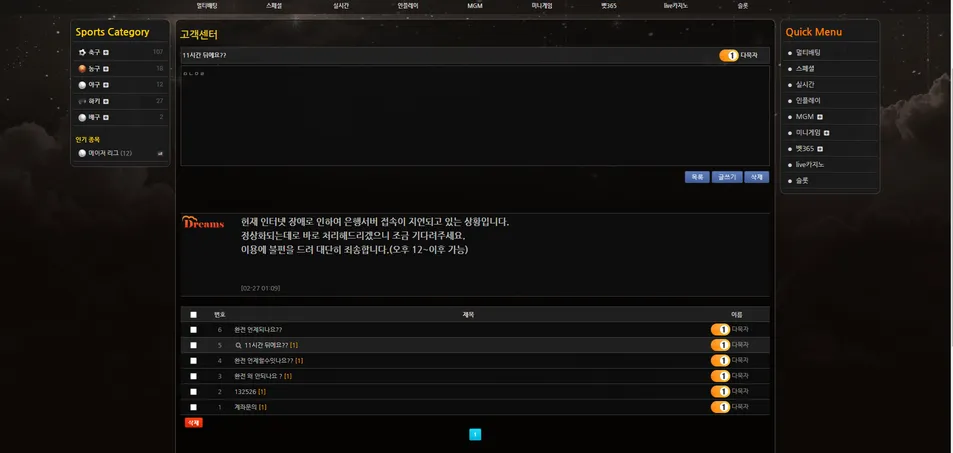Click the small chart icon in 메이저 리그 row
Screen dimensions: 953x453
160,154
